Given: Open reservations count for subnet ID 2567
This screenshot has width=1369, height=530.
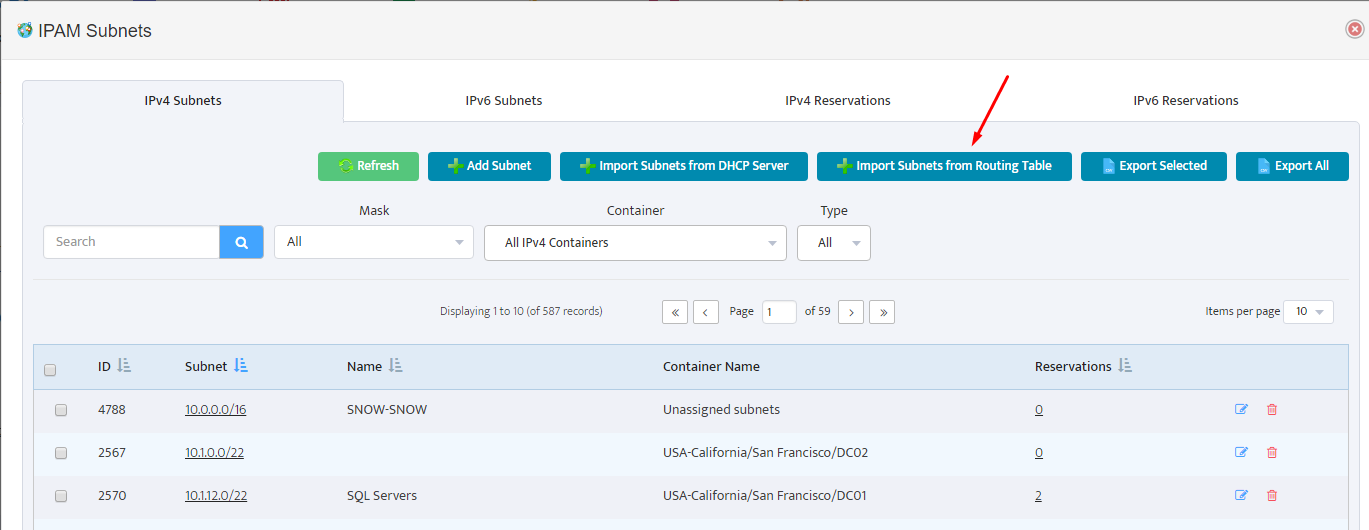Looking at the screenshot, I should tap(1039, 452).
